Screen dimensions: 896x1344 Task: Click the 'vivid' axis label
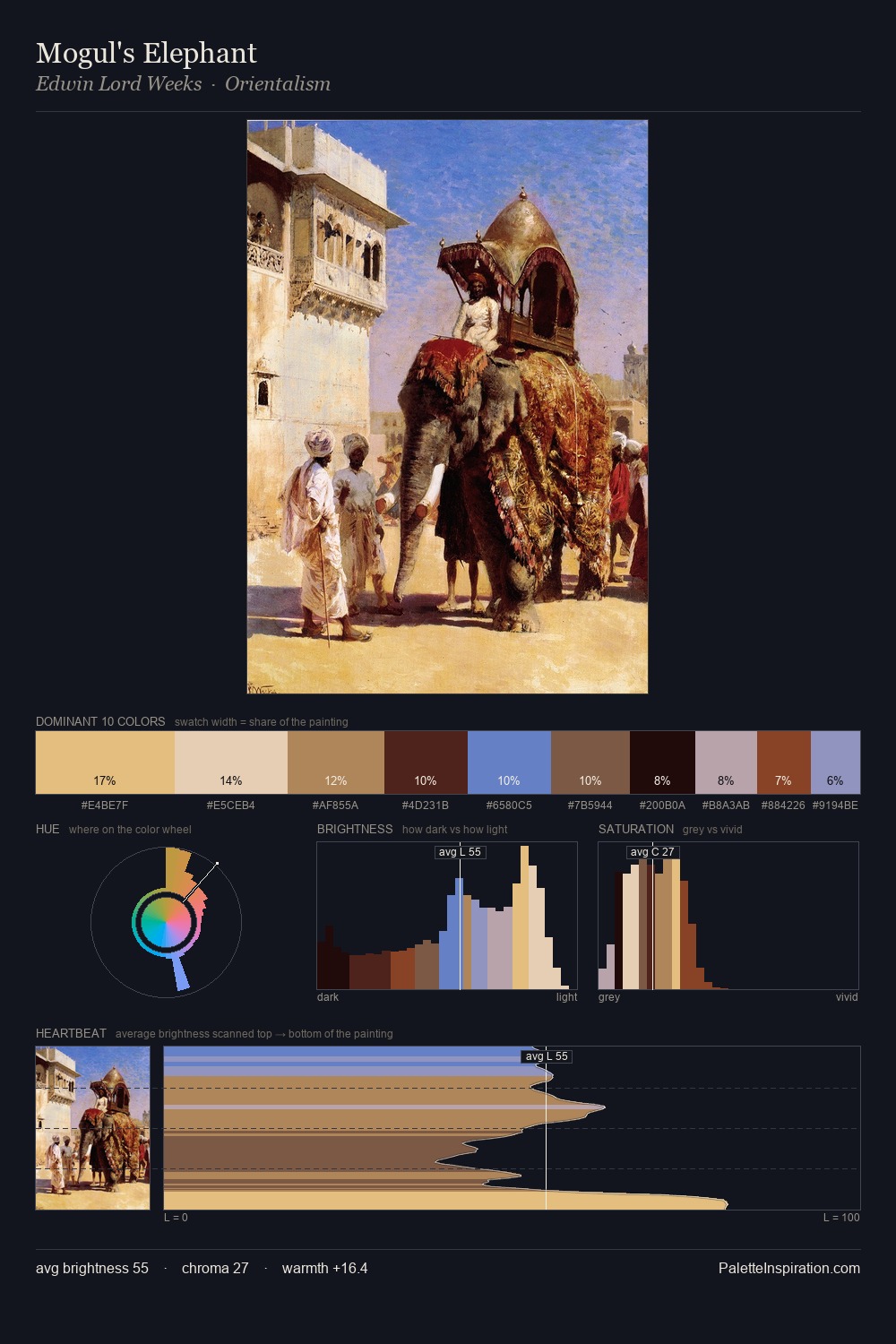point(847,997)
